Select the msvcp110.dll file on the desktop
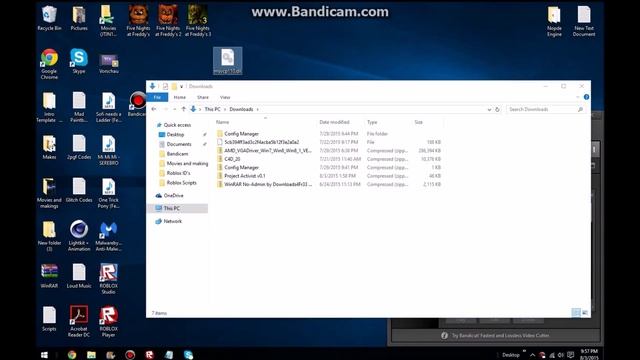 227,61
